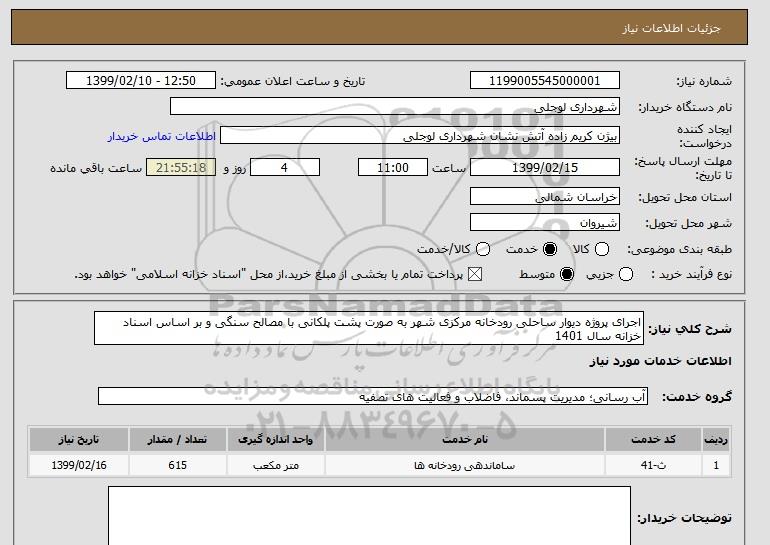Image resolution: width=770 pixels, height=545 pixels.
Task: Click the remaining days field showing 4
Action: [x=285, y=167]
